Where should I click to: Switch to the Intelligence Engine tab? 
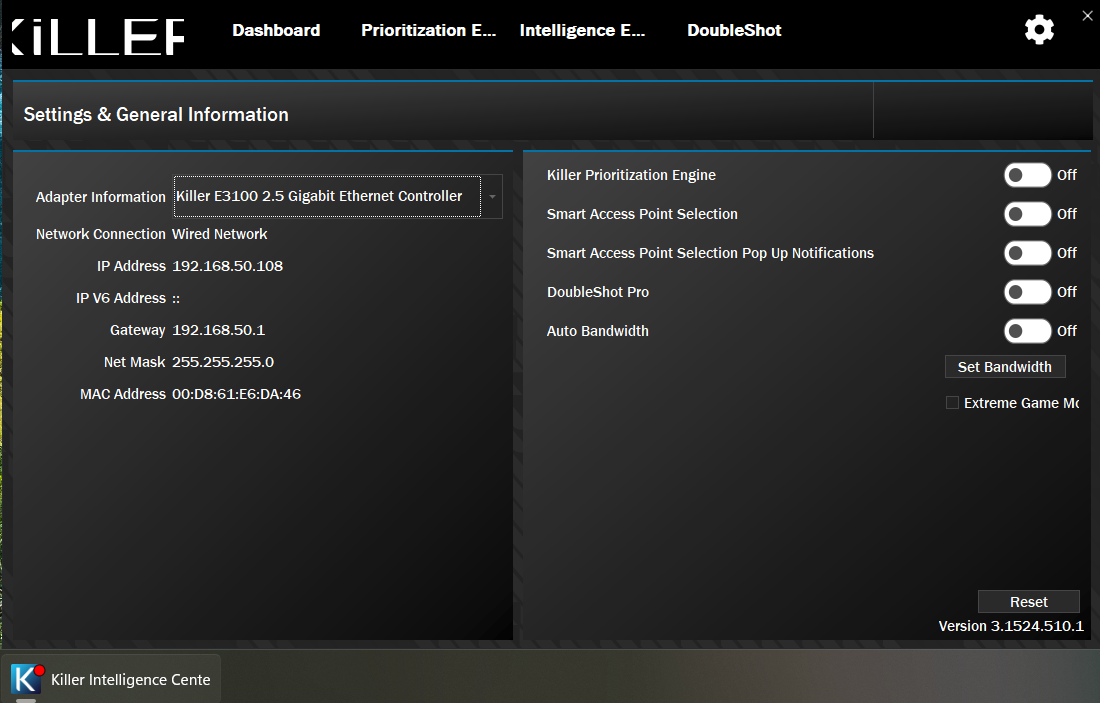[x=582, y=30]
